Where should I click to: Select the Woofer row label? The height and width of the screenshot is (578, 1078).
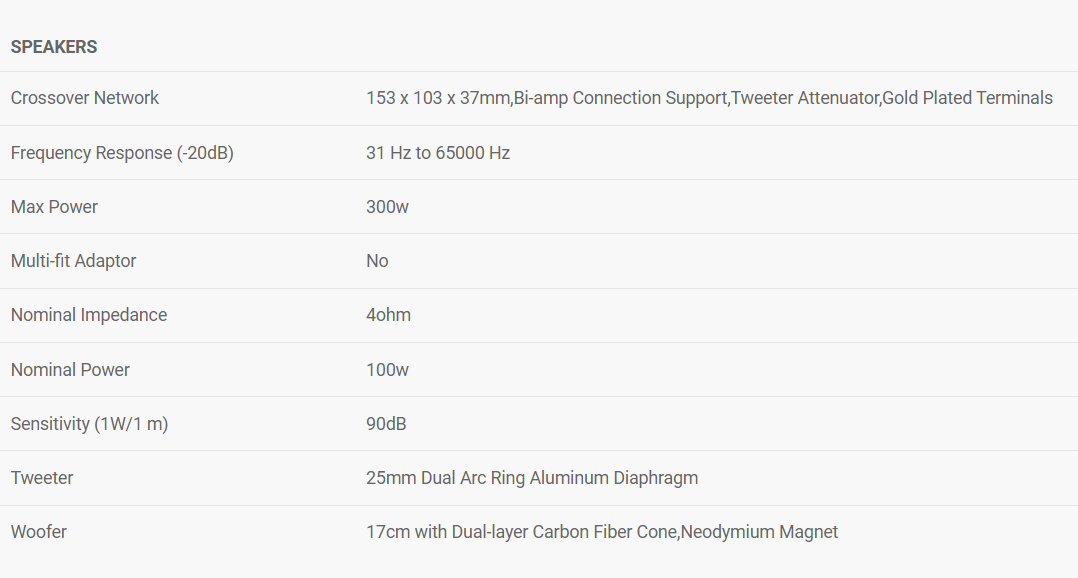point(39,532)
